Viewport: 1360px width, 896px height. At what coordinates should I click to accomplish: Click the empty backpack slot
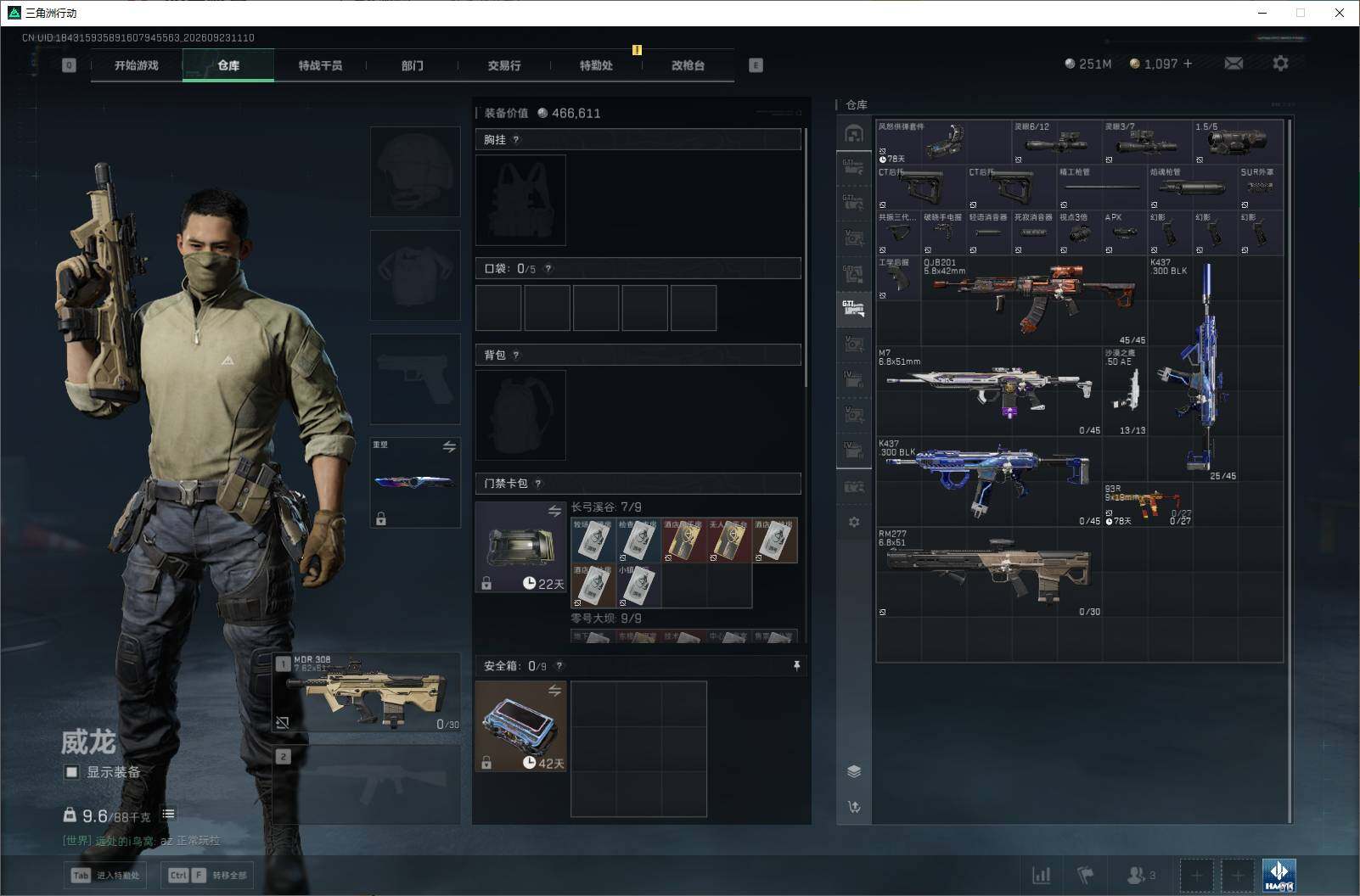coord(520,415)
